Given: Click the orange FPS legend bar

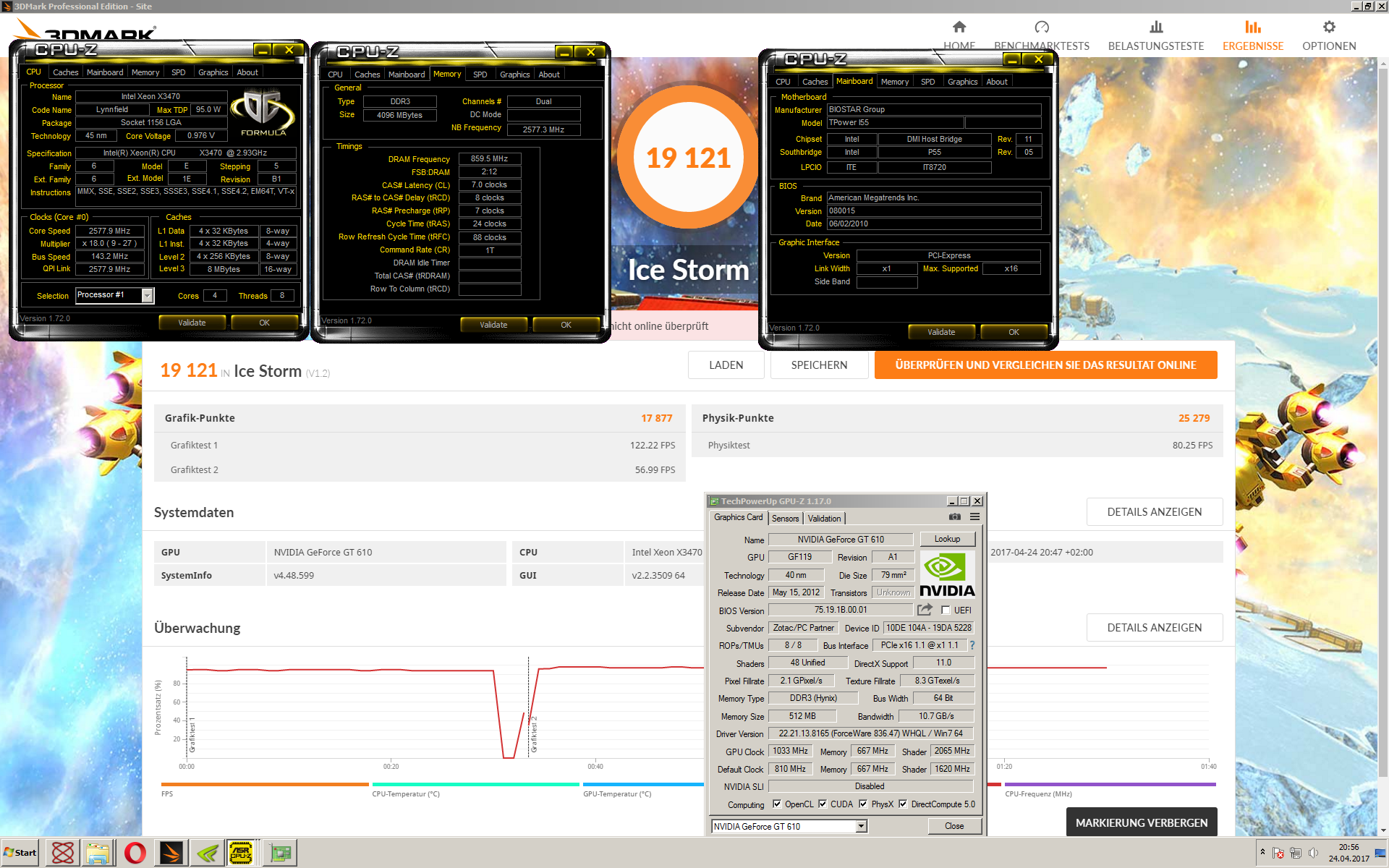Looking at the screenshot, I should tap(265, 784).
